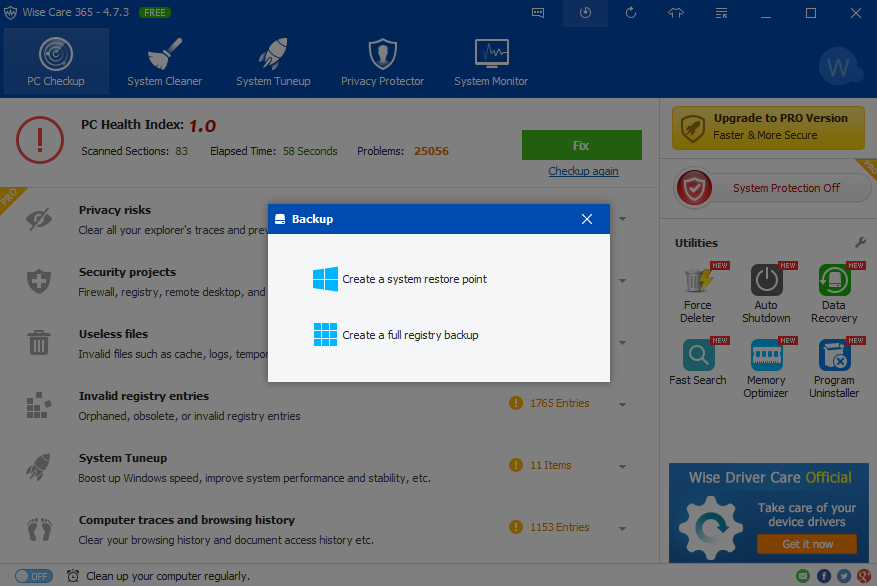877x586 pixels.
Task: Open the backup icon in title bar
Action: pos(585,13)
